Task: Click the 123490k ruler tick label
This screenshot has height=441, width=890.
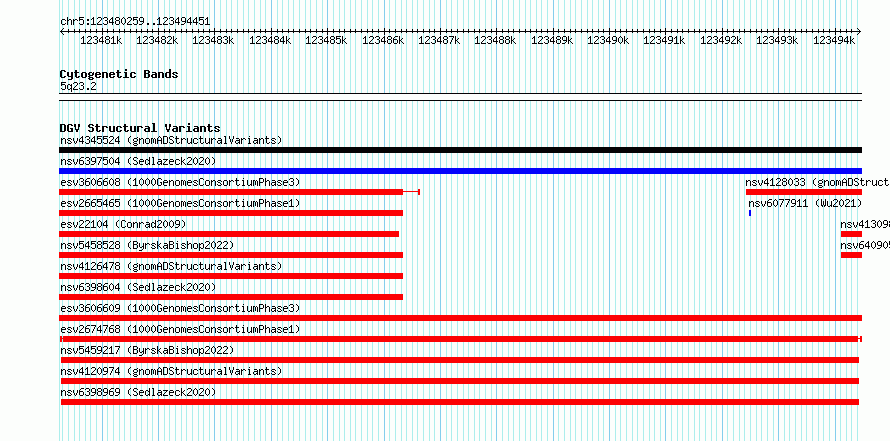Action: [608, 40]
